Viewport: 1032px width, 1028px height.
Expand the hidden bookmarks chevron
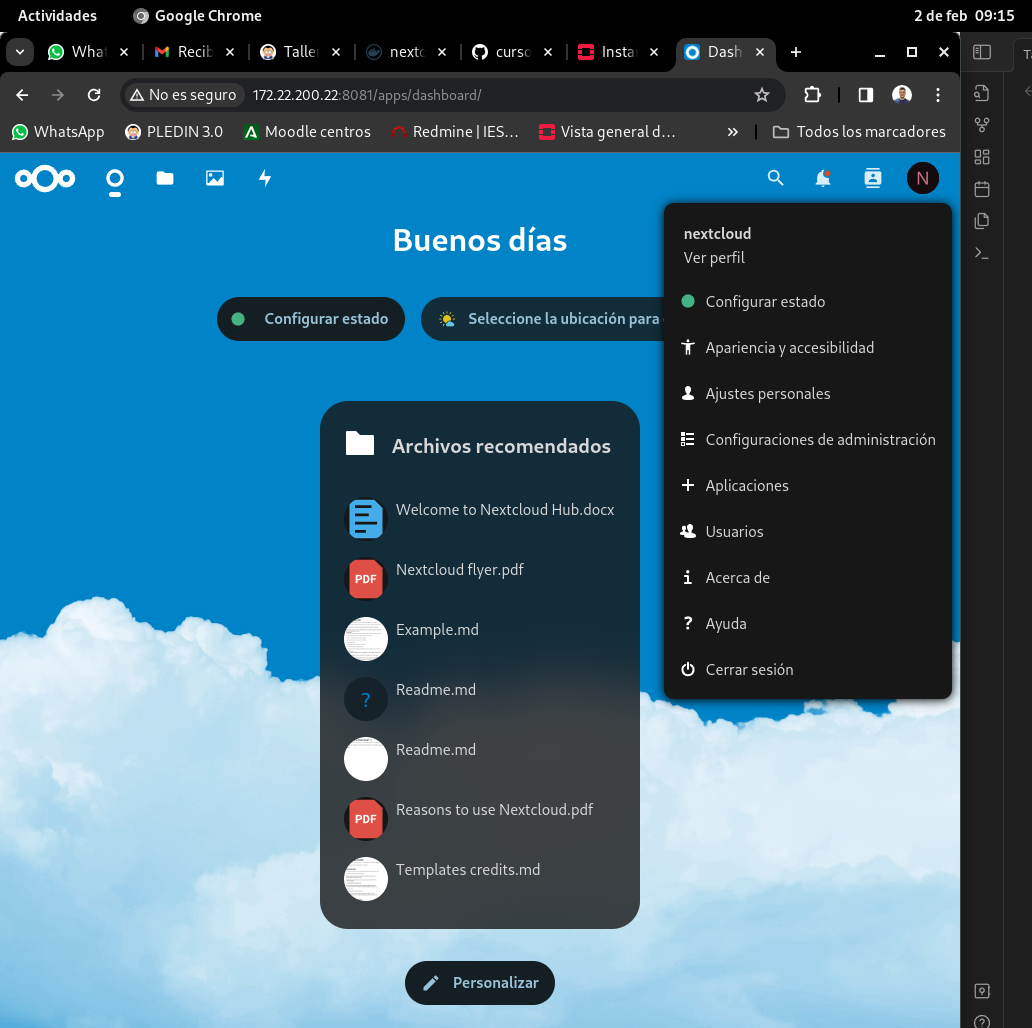coord(733,132)
